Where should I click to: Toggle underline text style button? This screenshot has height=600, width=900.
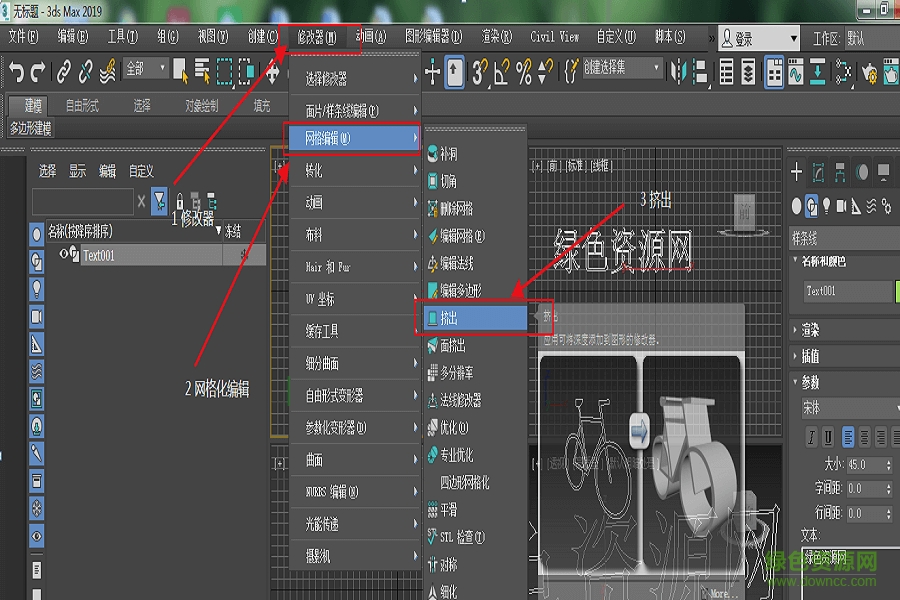point(829,437)
